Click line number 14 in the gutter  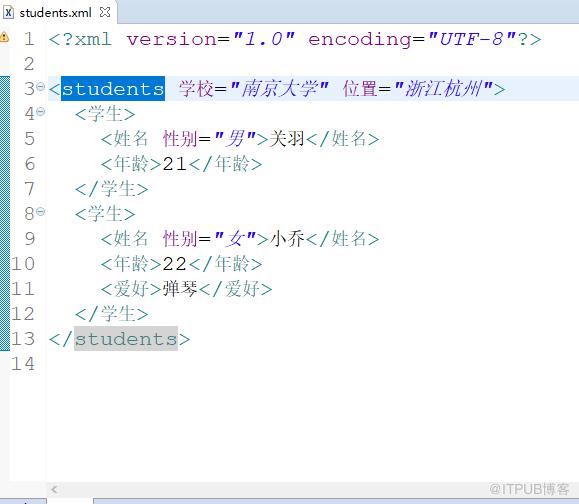pyautogui.click(x=23, y=364)
